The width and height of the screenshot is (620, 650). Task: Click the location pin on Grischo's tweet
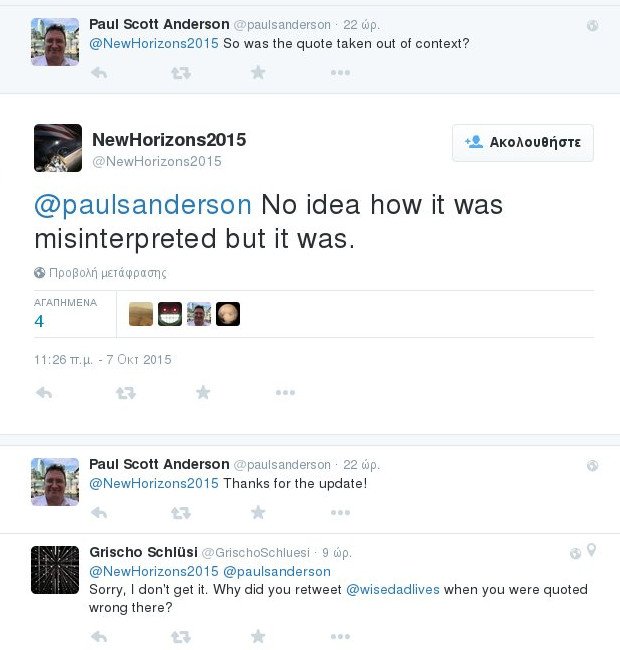pos(592,551)
